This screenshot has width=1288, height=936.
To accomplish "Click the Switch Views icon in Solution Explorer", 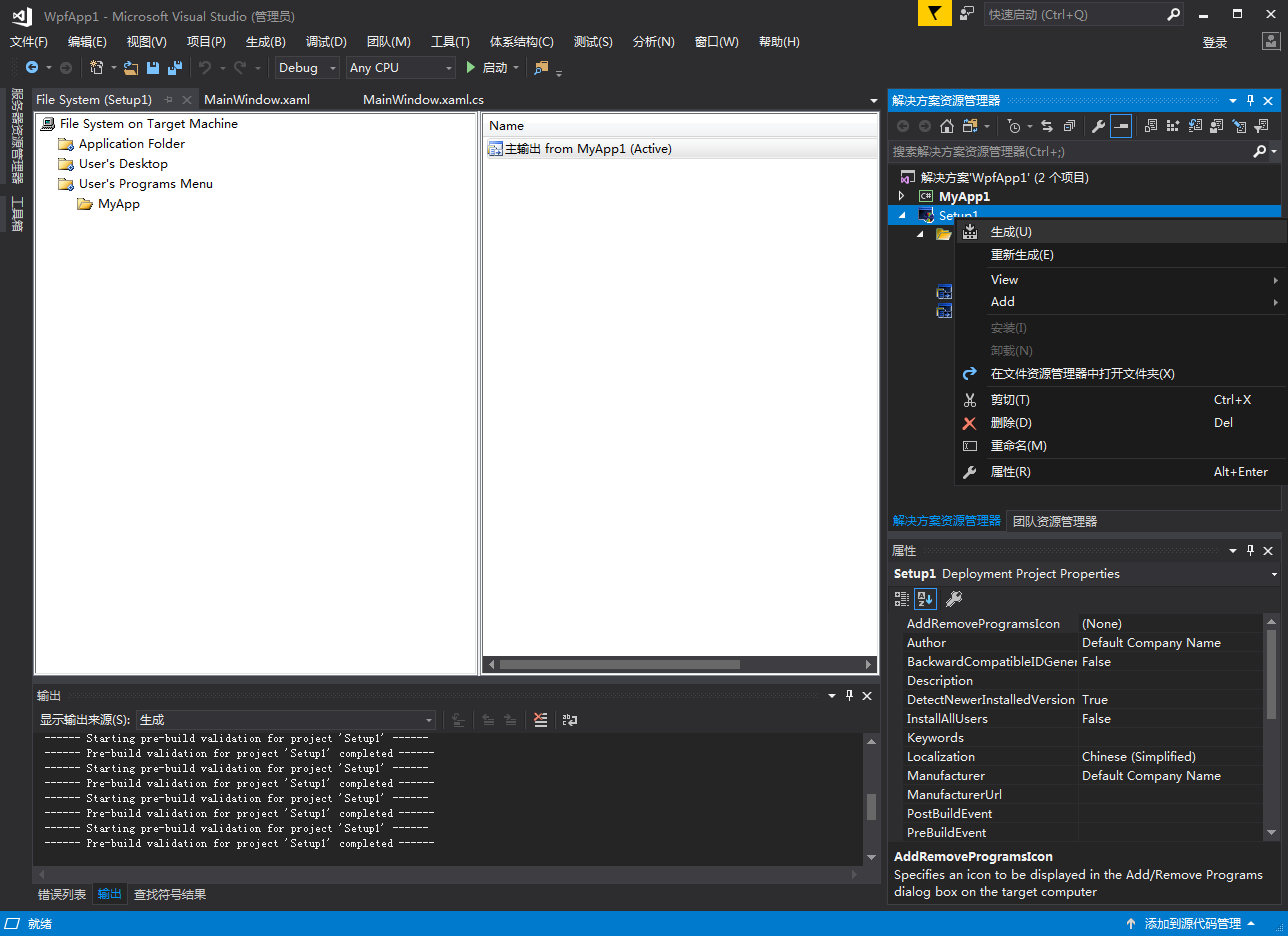I will tap(969, 126).
